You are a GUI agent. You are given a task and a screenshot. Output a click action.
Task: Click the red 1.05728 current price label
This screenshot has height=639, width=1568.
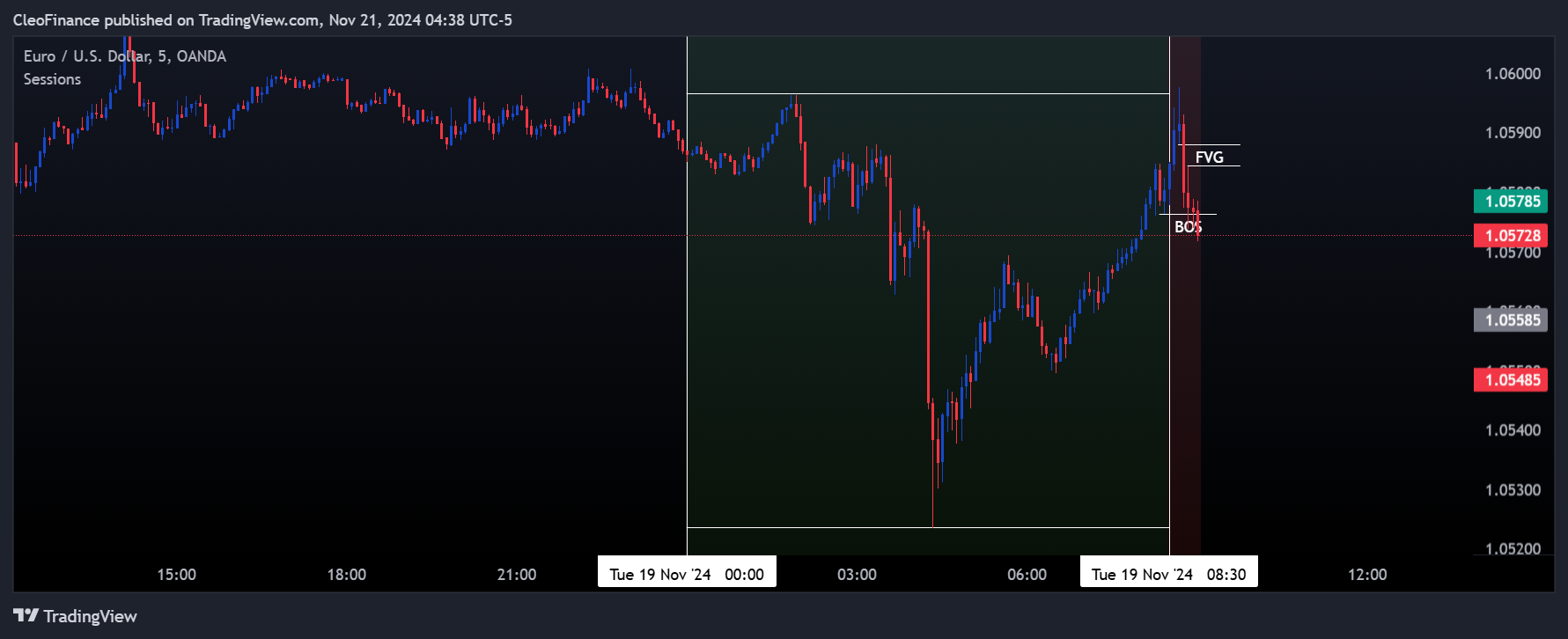point(1511,235)
